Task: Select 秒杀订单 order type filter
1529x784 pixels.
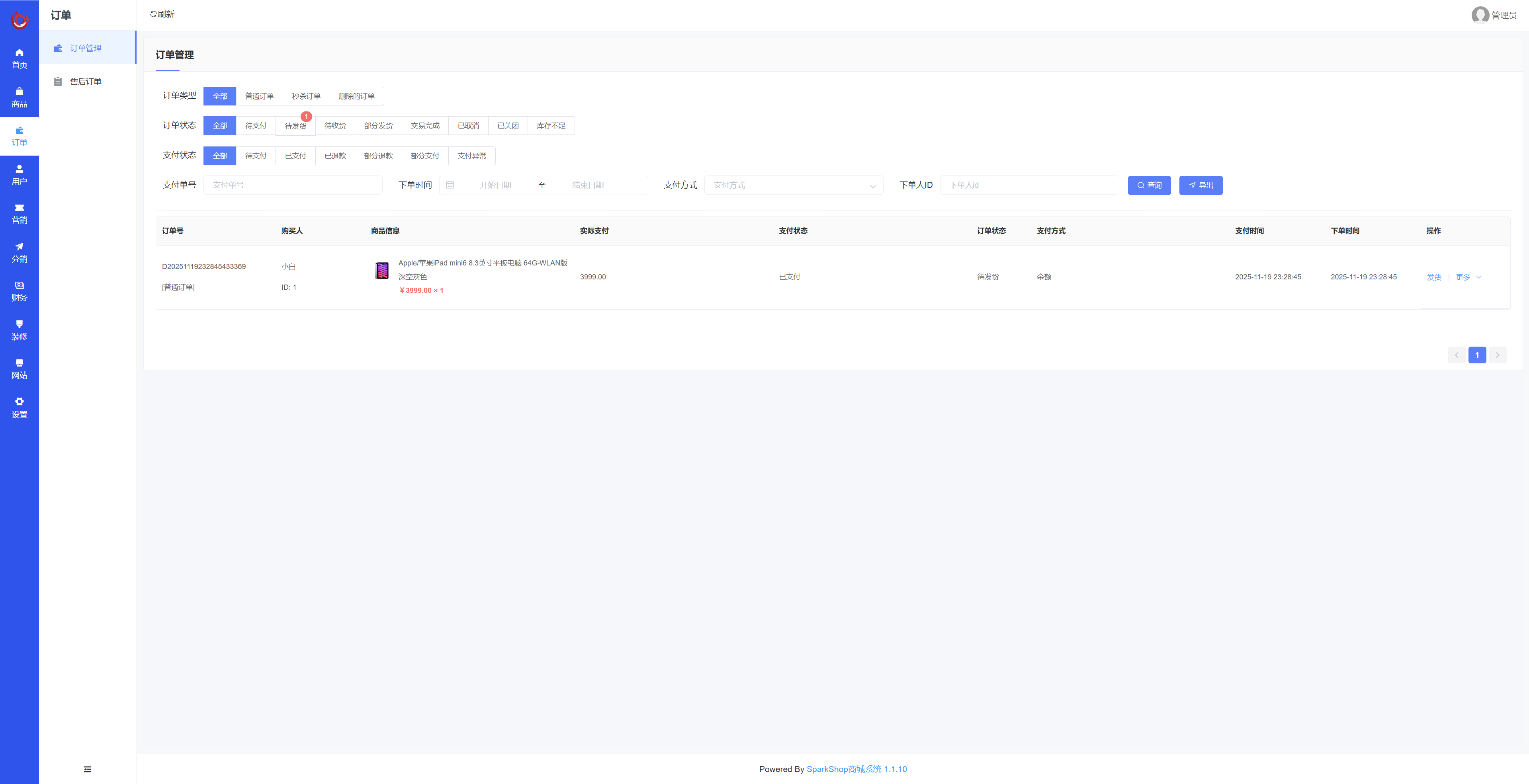Action: click(x=306, y=96)
